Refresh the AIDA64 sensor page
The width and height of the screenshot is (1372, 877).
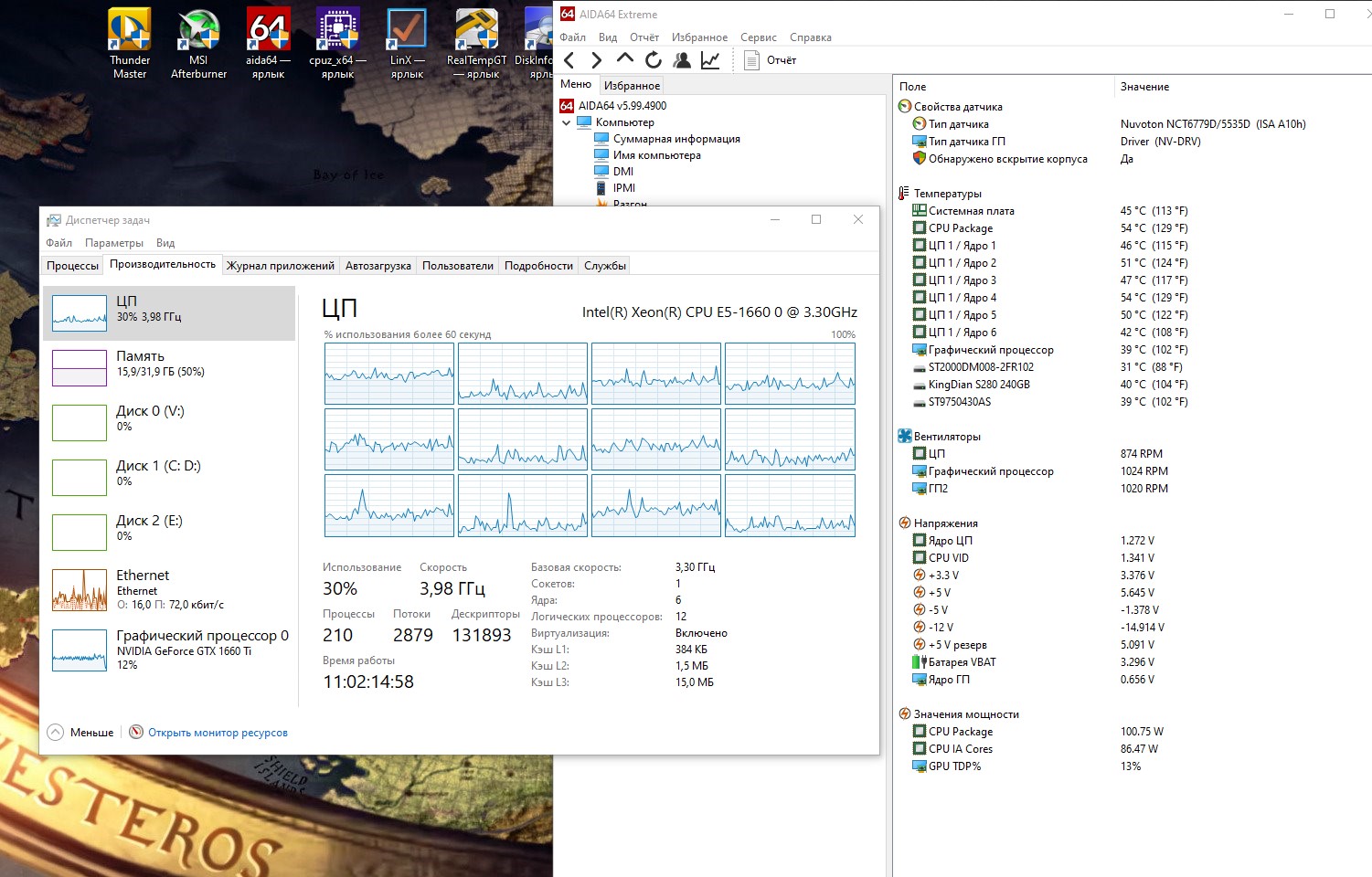pos(654,60)
